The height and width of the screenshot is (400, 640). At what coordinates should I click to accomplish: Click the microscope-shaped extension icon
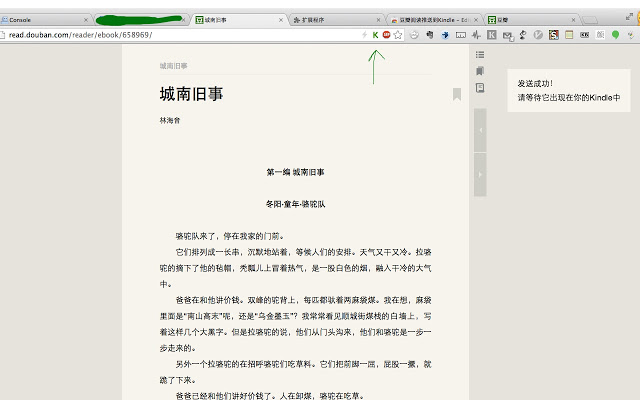[x=523, y=35]
